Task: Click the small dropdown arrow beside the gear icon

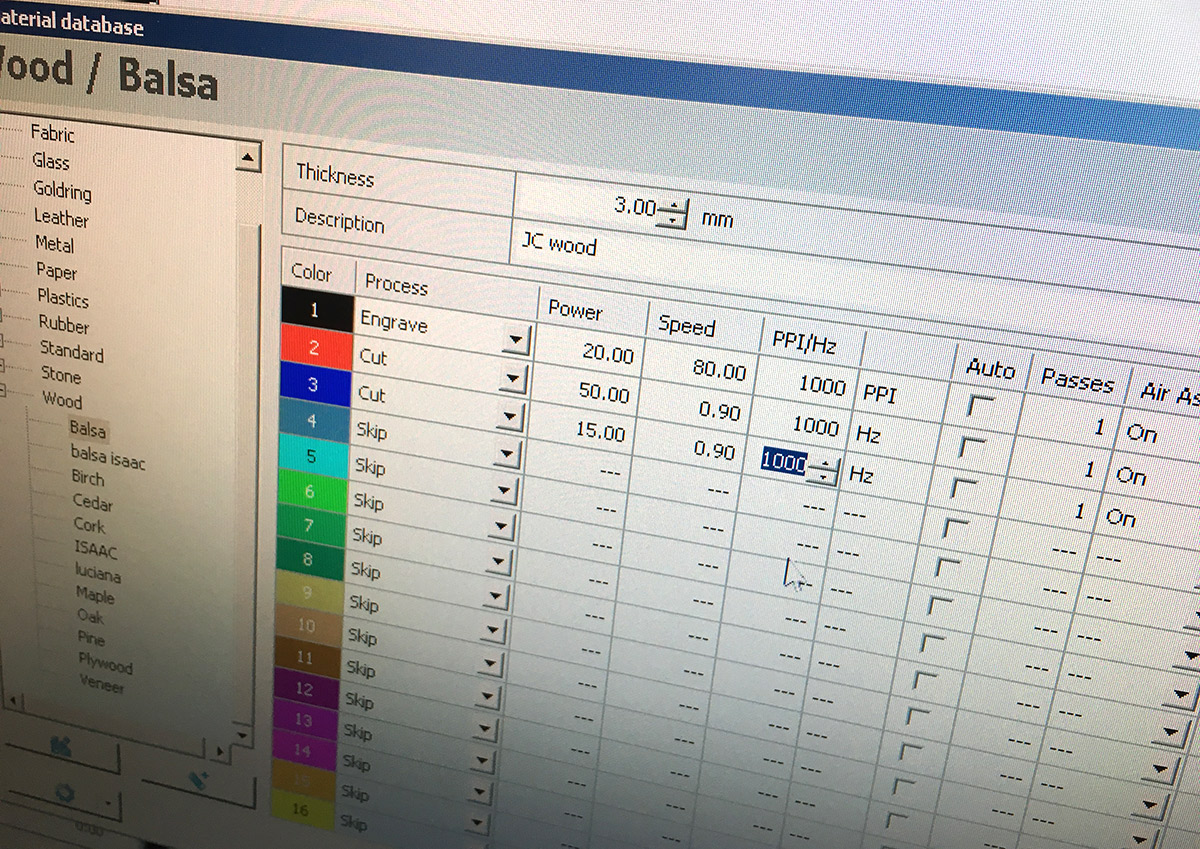Action: pos(106,803)
